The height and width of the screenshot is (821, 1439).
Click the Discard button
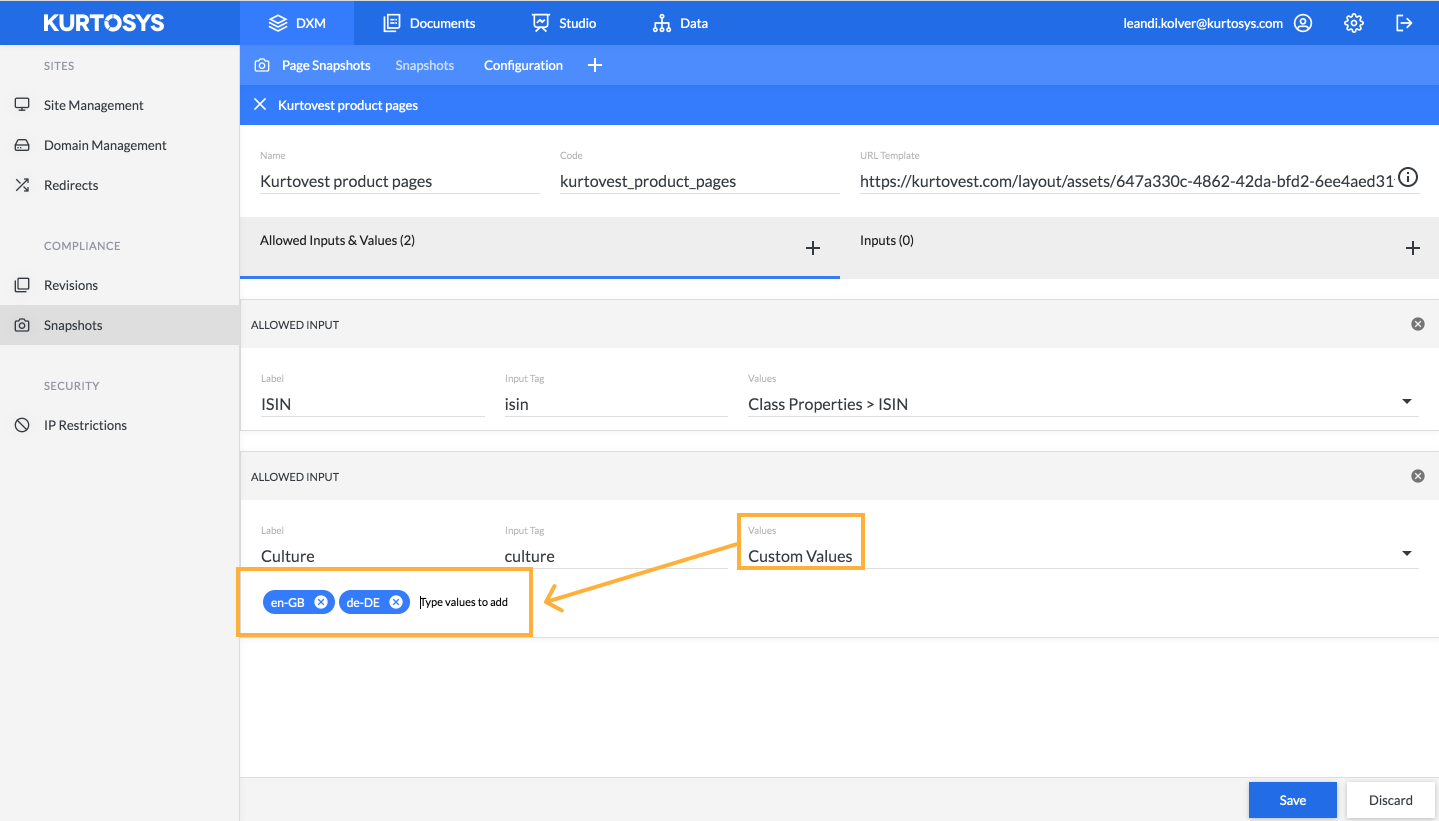1390,800
